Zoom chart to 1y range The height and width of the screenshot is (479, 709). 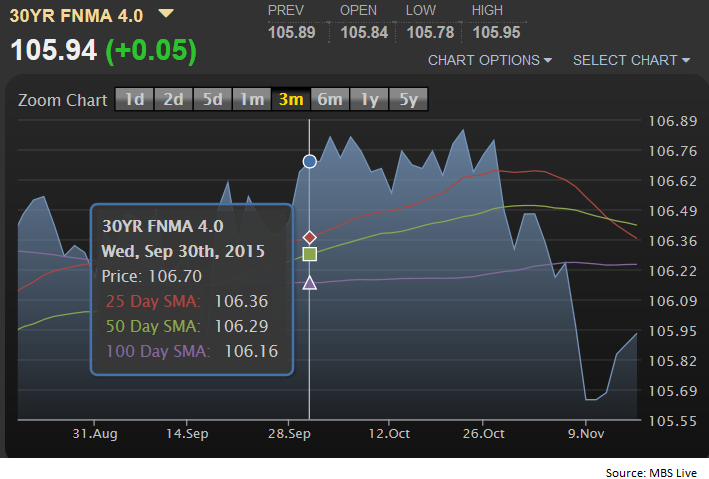click(x=369, y=99)
